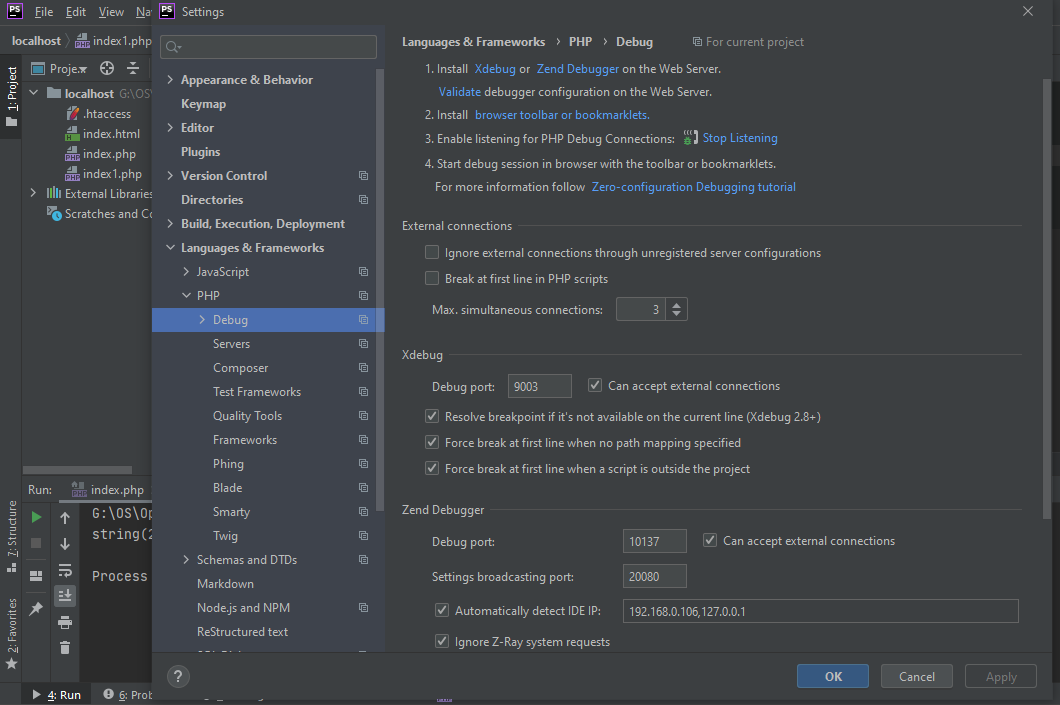Open the Zend Debugger link
1060x705 pixels.
tap(577, 69)
